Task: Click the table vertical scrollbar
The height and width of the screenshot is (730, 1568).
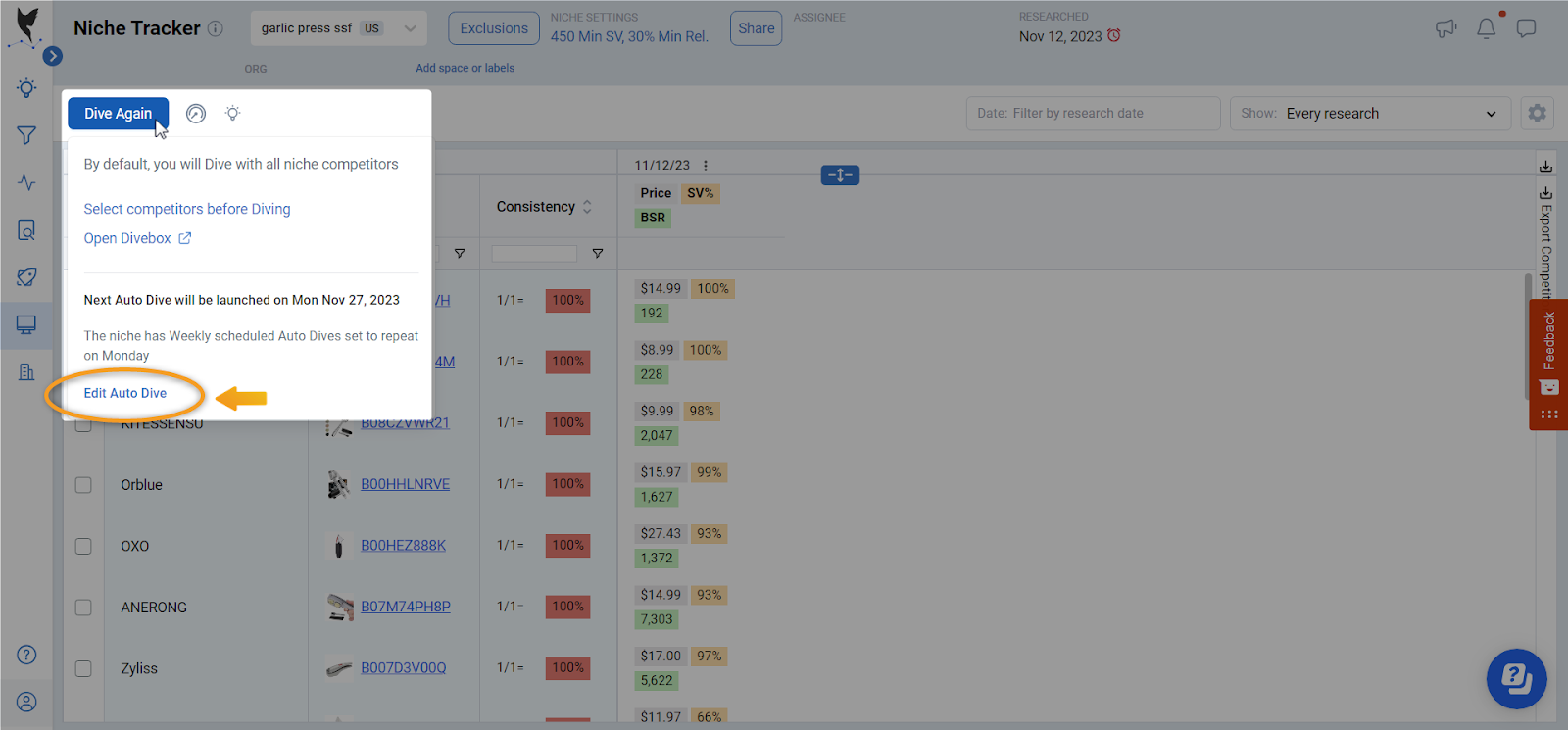Action: pos(1527,336)
